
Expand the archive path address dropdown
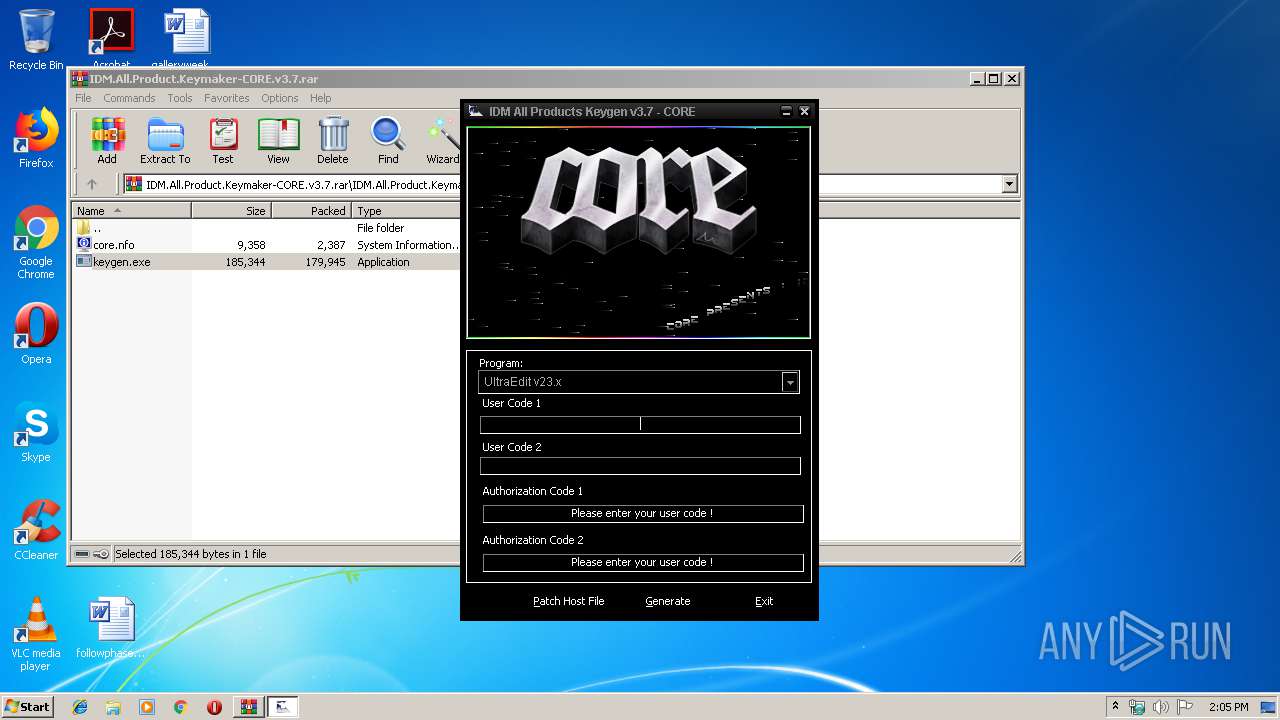pyautogui.click(x=1009, y=184)
